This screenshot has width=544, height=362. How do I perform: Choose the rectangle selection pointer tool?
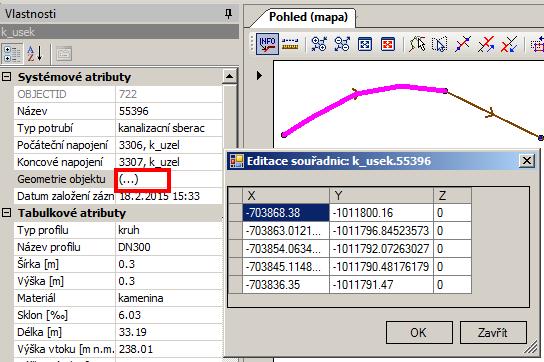440,44
